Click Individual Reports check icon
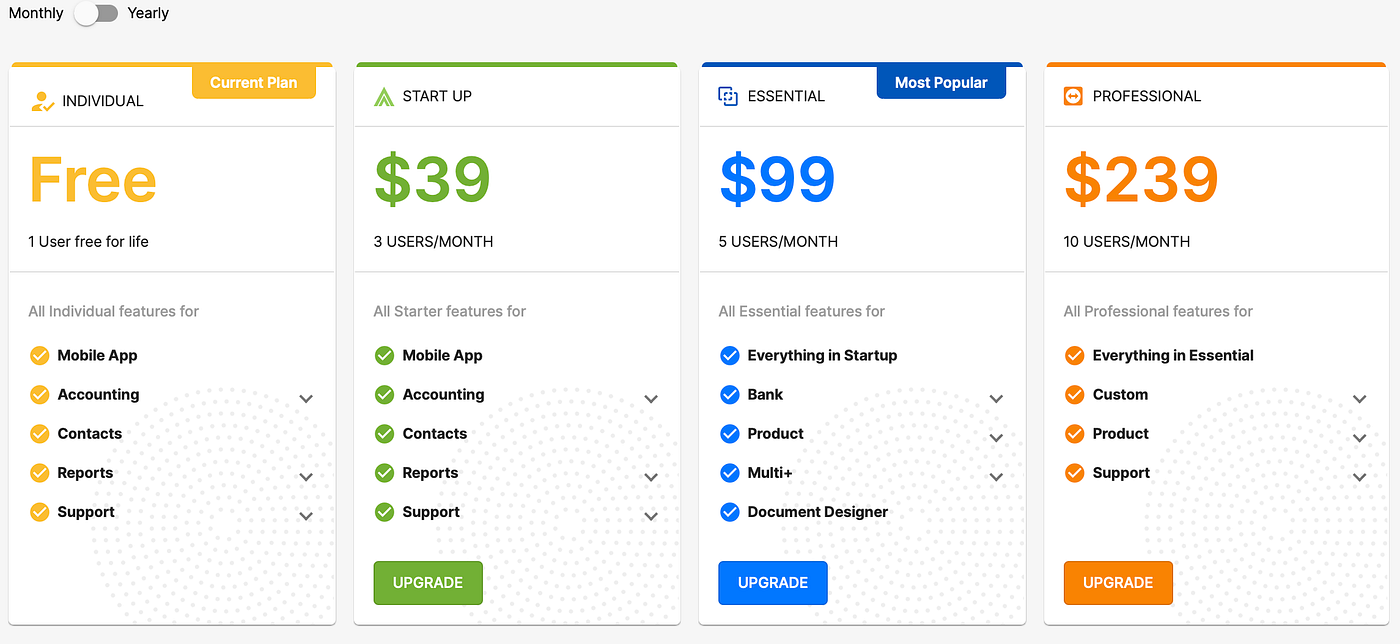Image resolution: width=1400 pixels, height=644 pixels. [40, 472]
